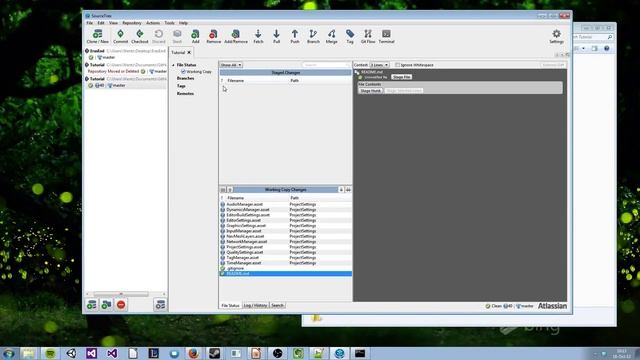Screen dimensions: 640x360
Task: Select the File Status bottom tab
Action: (230, 305)
